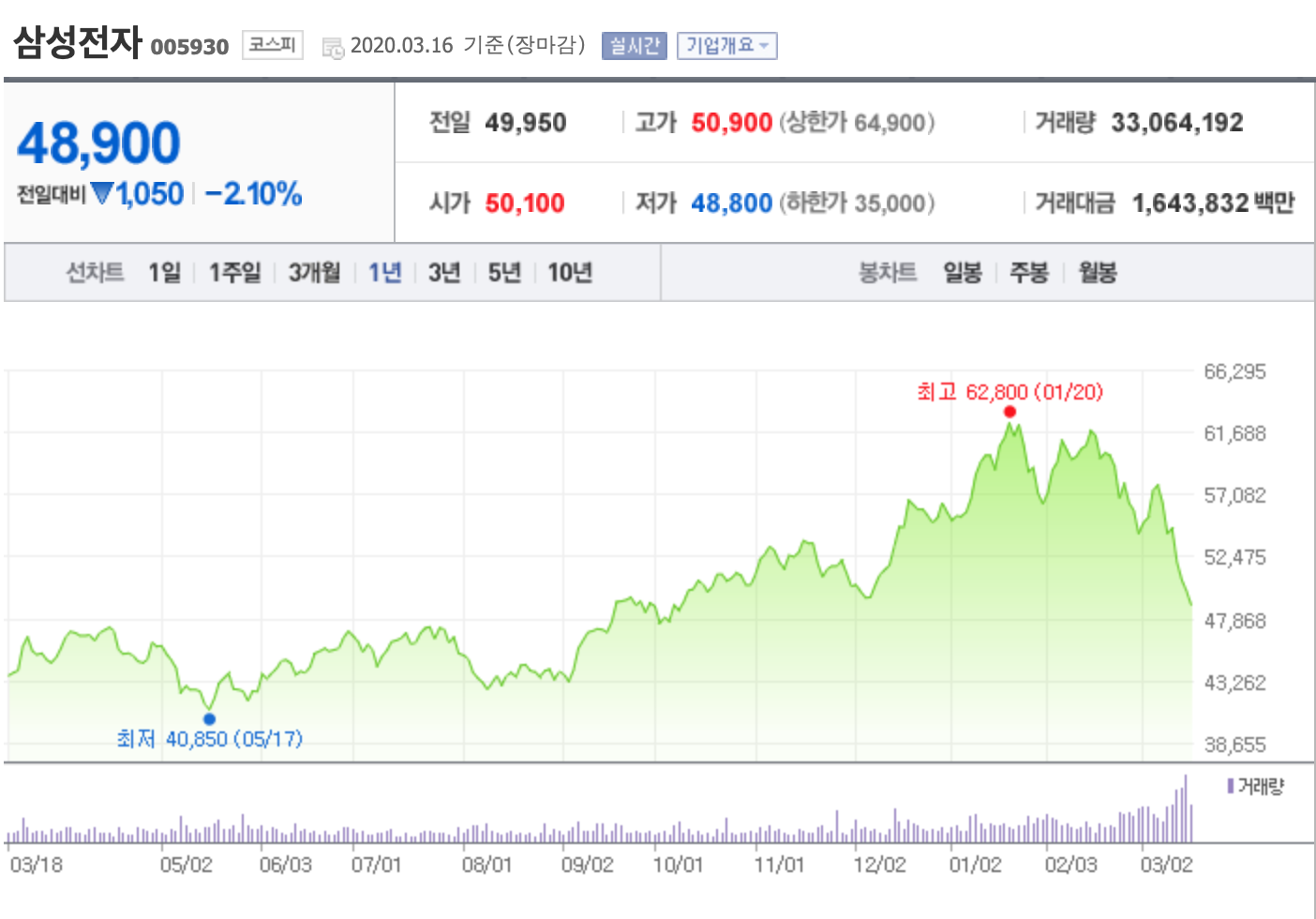
Task: Click the current price 48,900
Action: point(98,143)
